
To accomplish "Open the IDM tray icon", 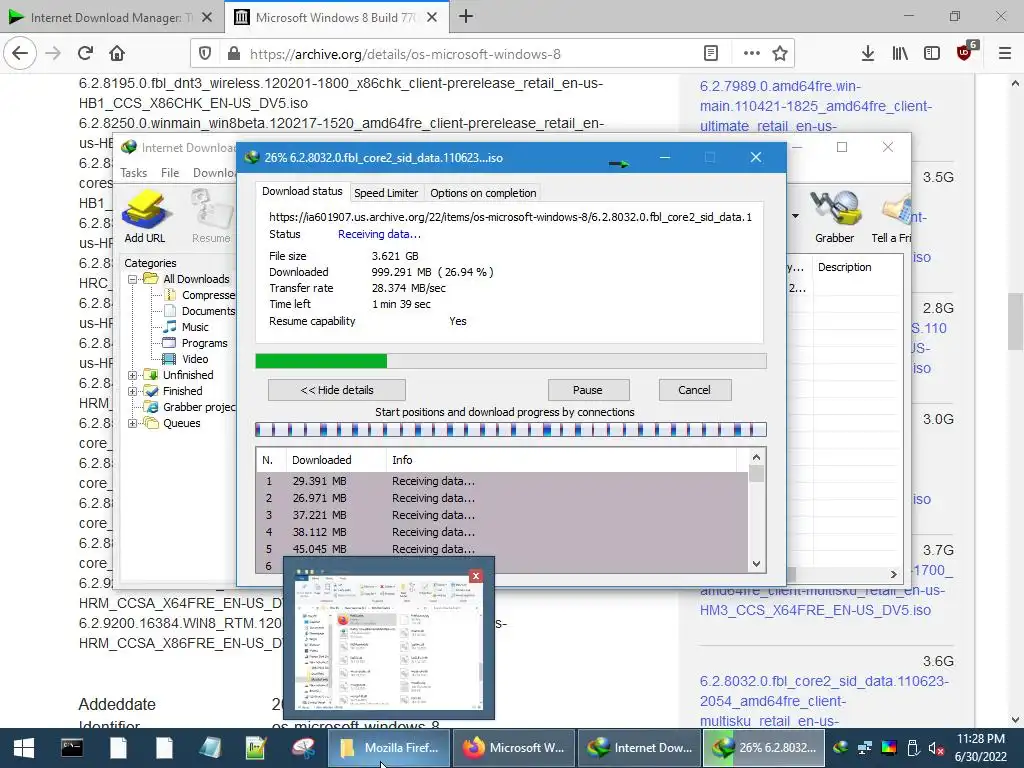I will pos(841,748).
